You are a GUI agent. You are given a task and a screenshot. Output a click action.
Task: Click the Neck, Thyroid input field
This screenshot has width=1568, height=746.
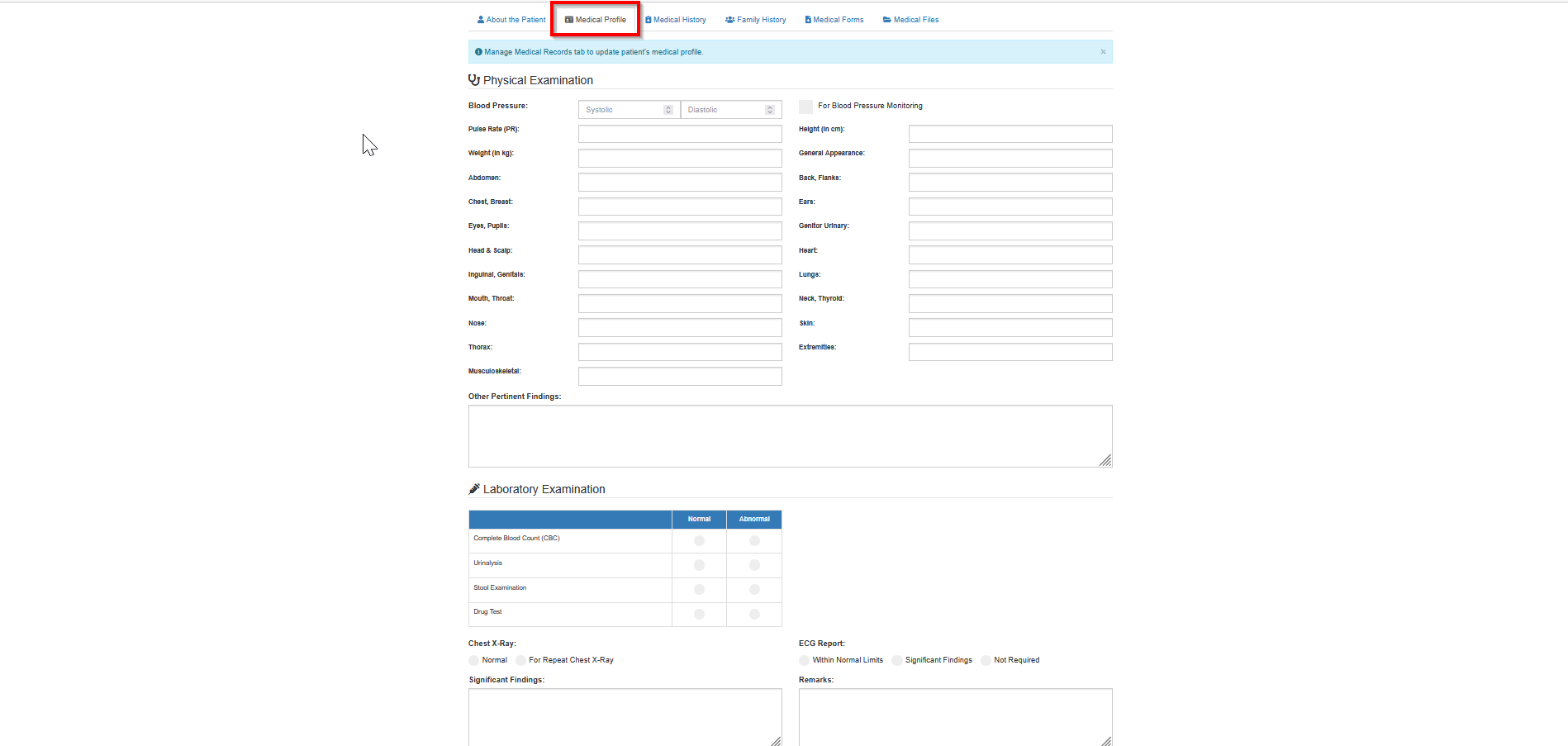coord(1010,303)
